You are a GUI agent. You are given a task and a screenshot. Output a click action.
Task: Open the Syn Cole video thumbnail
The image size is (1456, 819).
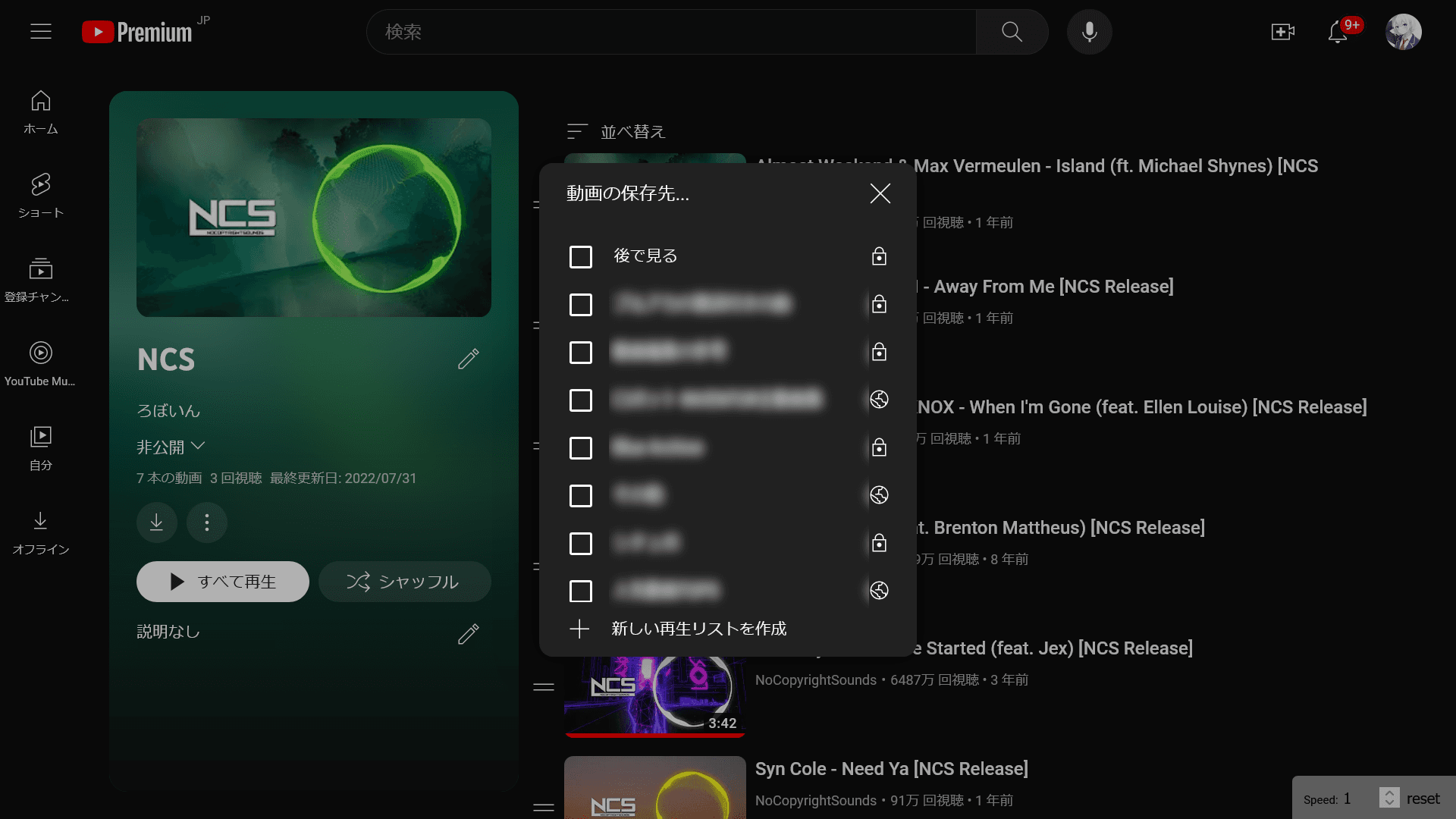tap(655, 787)
